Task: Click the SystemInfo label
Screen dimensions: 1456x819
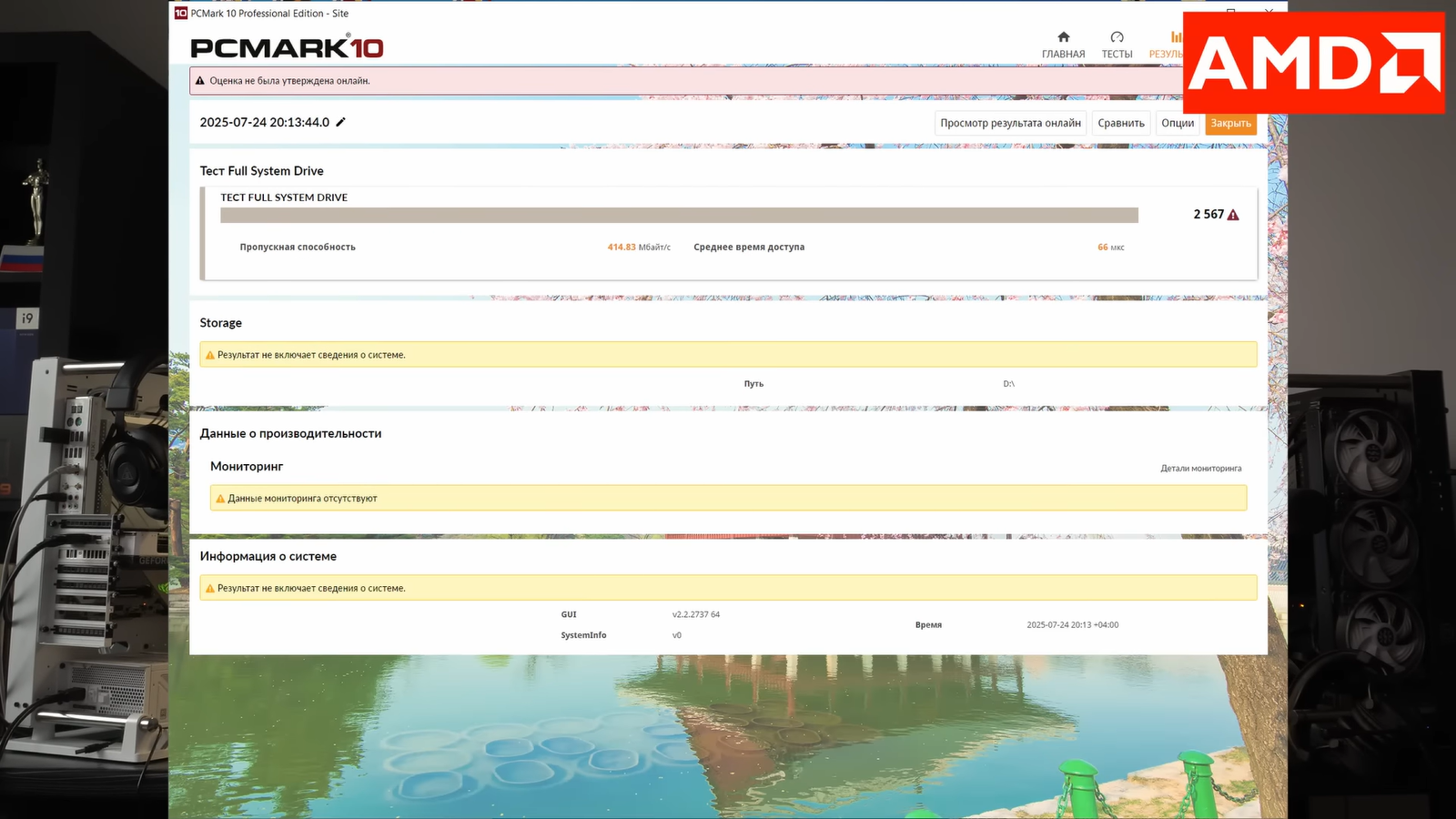Action: tap(583, 635)
